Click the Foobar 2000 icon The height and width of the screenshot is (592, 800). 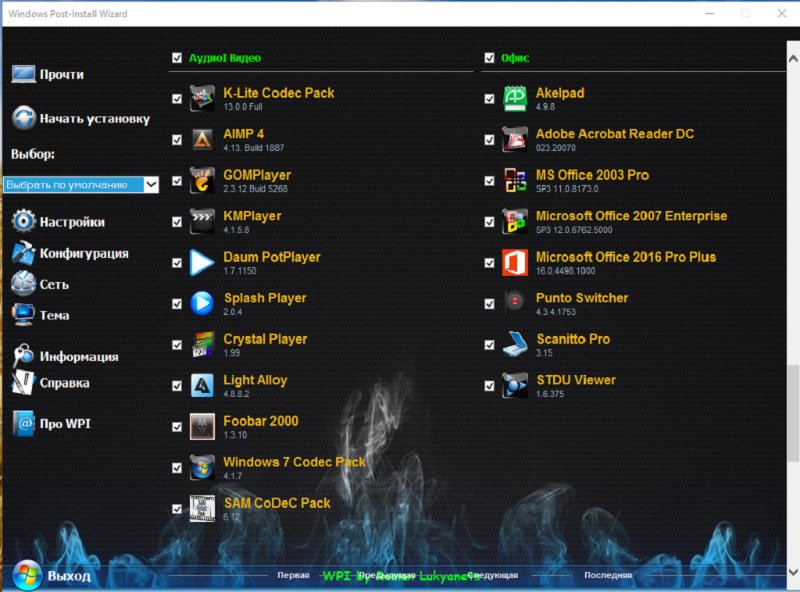pyautogui.click(x=202, y=427)
